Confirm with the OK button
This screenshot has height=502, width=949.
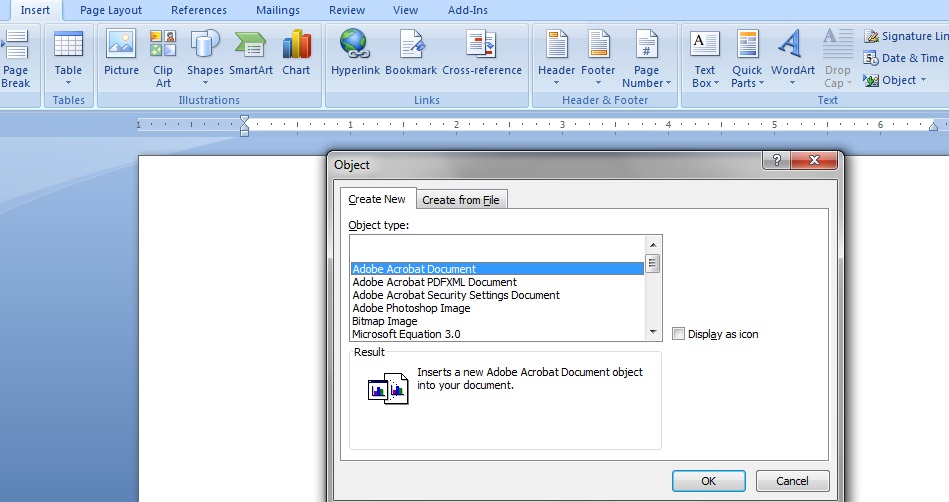pyautogui.click(x=708, y=481)
